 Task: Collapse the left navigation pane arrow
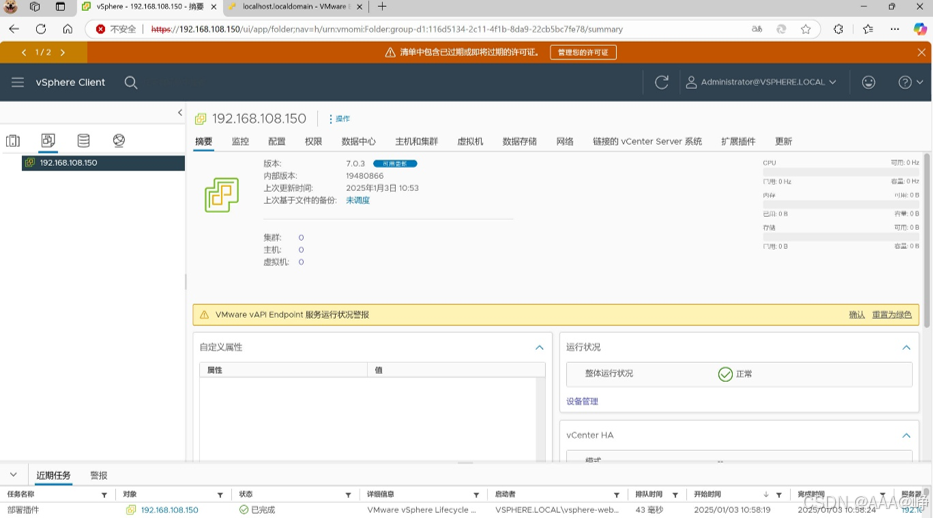tap(180, 112)
